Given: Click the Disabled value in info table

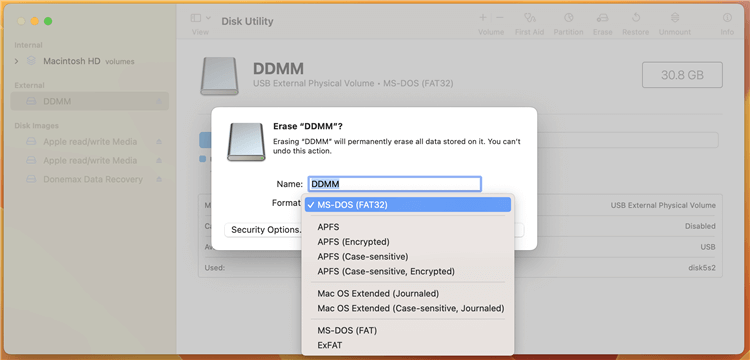Looking at the screenshot, I should [x=700, y=226].
